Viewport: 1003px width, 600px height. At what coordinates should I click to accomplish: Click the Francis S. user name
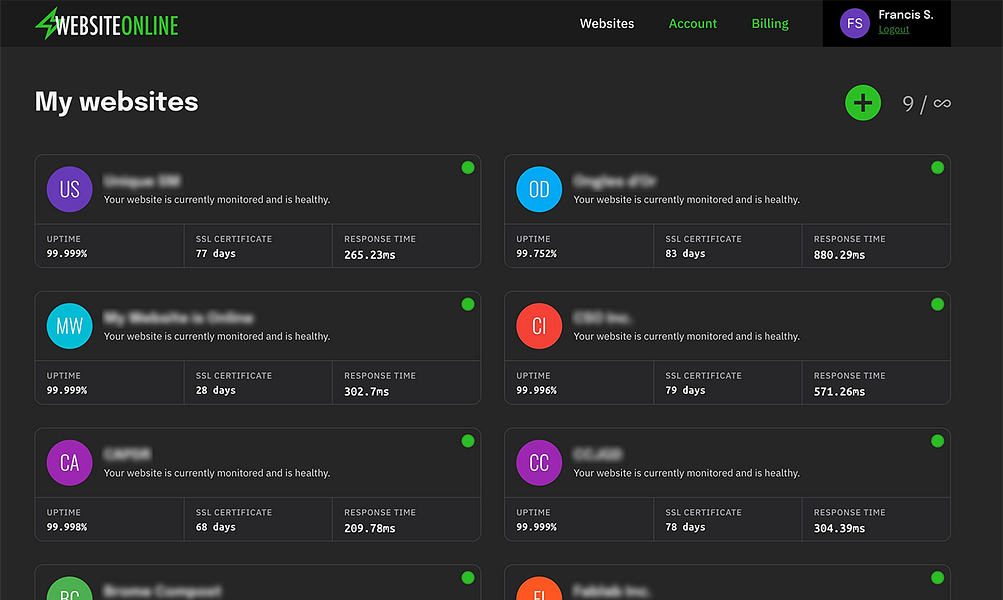point(906,15)
